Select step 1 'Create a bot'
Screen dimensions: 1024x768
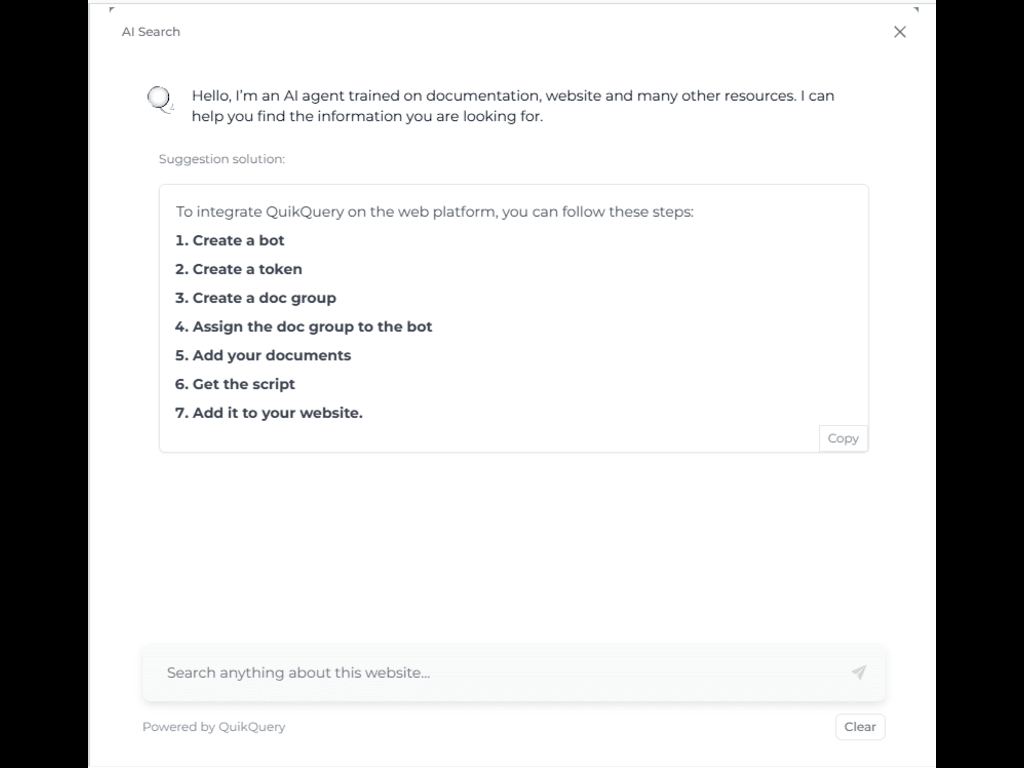pos(230,240)
